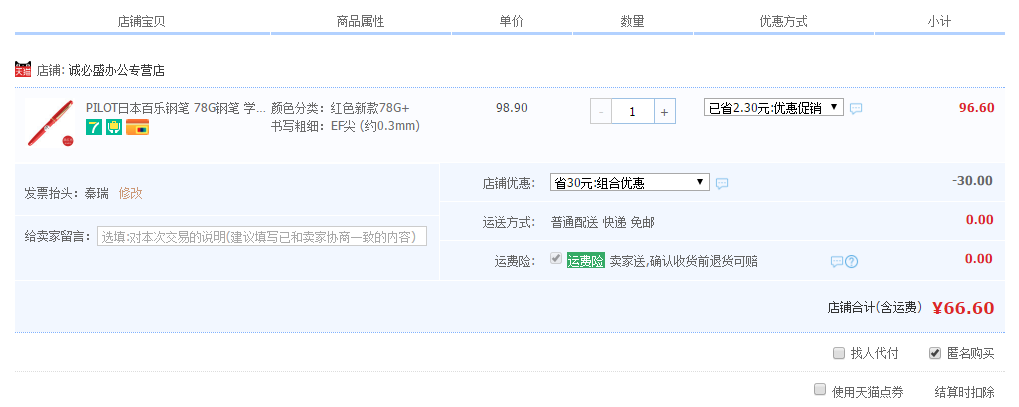
Task: Click the shop total ¥66.60
Action: (963, 308)
